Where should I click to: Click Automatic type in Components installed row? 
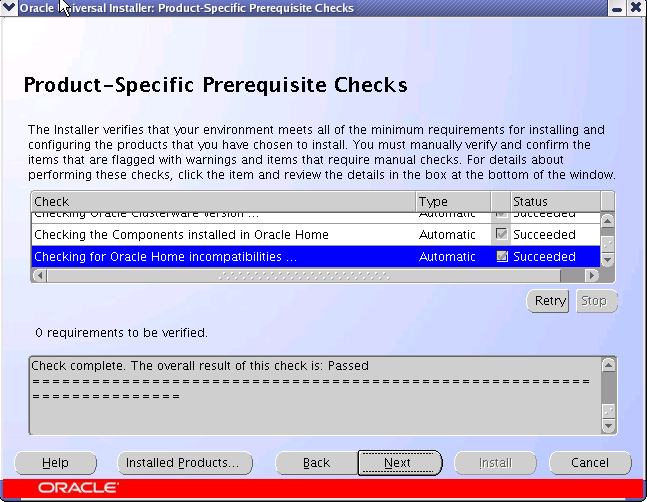tap(447, 235)
